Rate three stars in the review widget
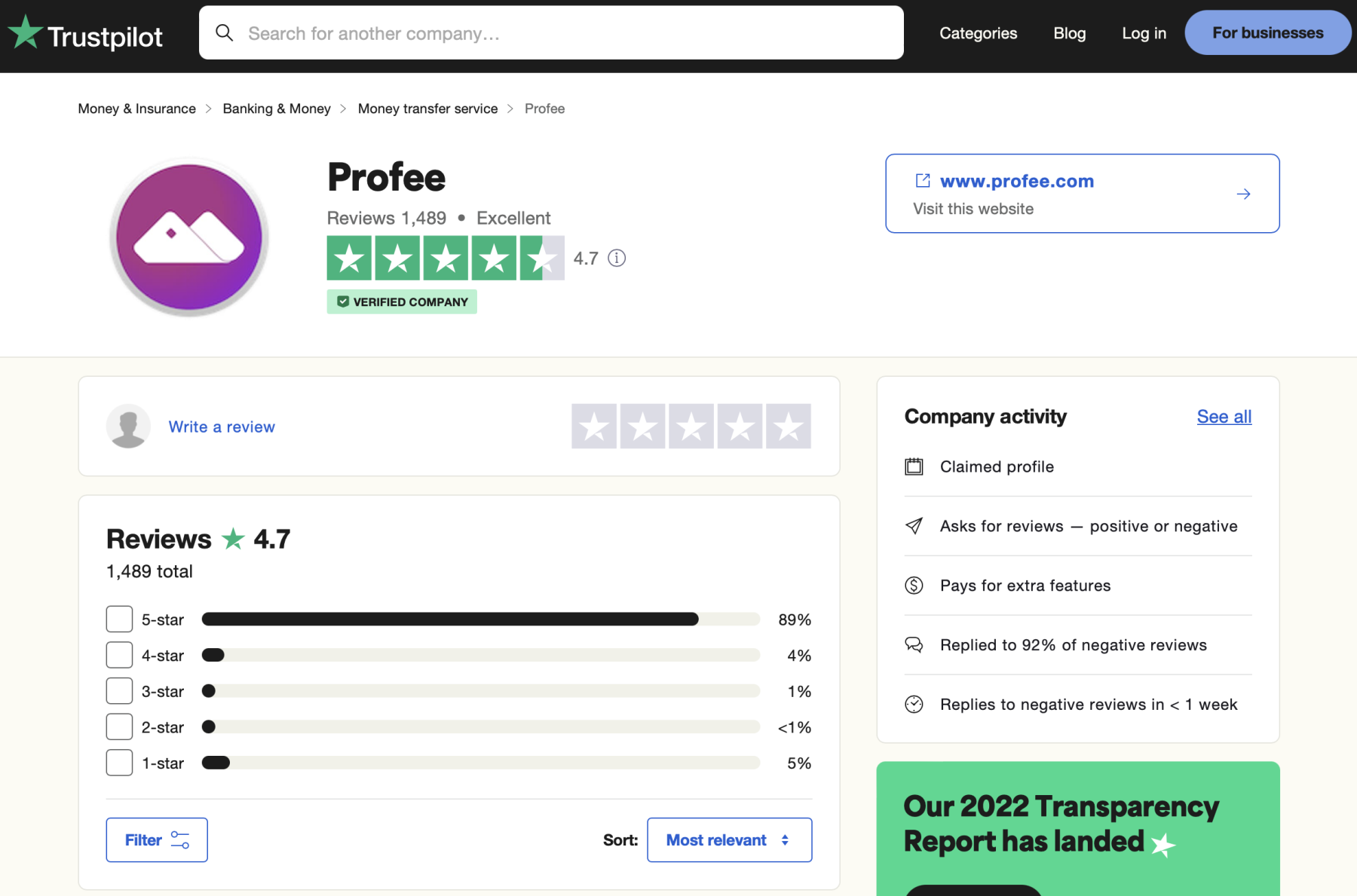 [x=691, y=427]
